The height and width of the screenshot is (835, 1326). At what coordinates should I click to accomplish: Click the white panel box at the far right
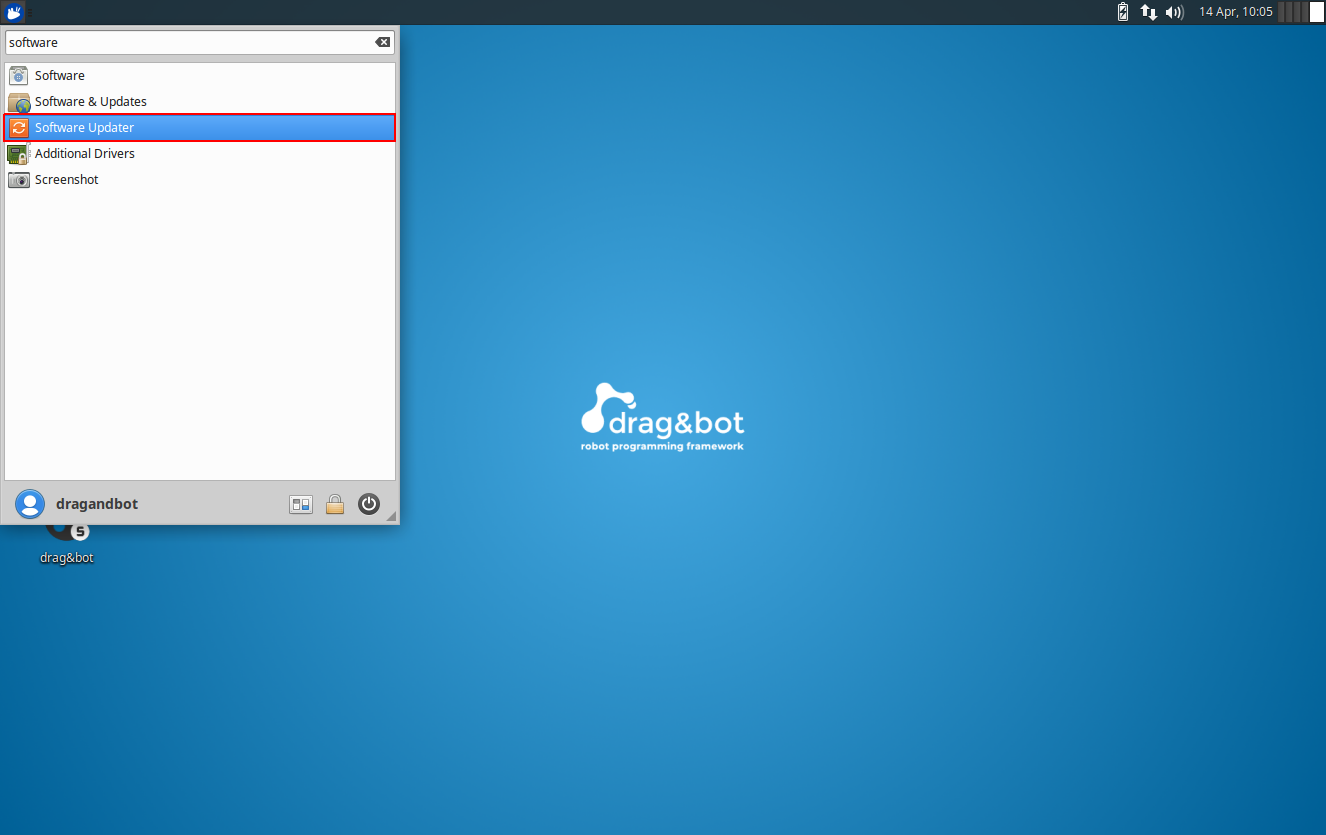[1317, 12]
